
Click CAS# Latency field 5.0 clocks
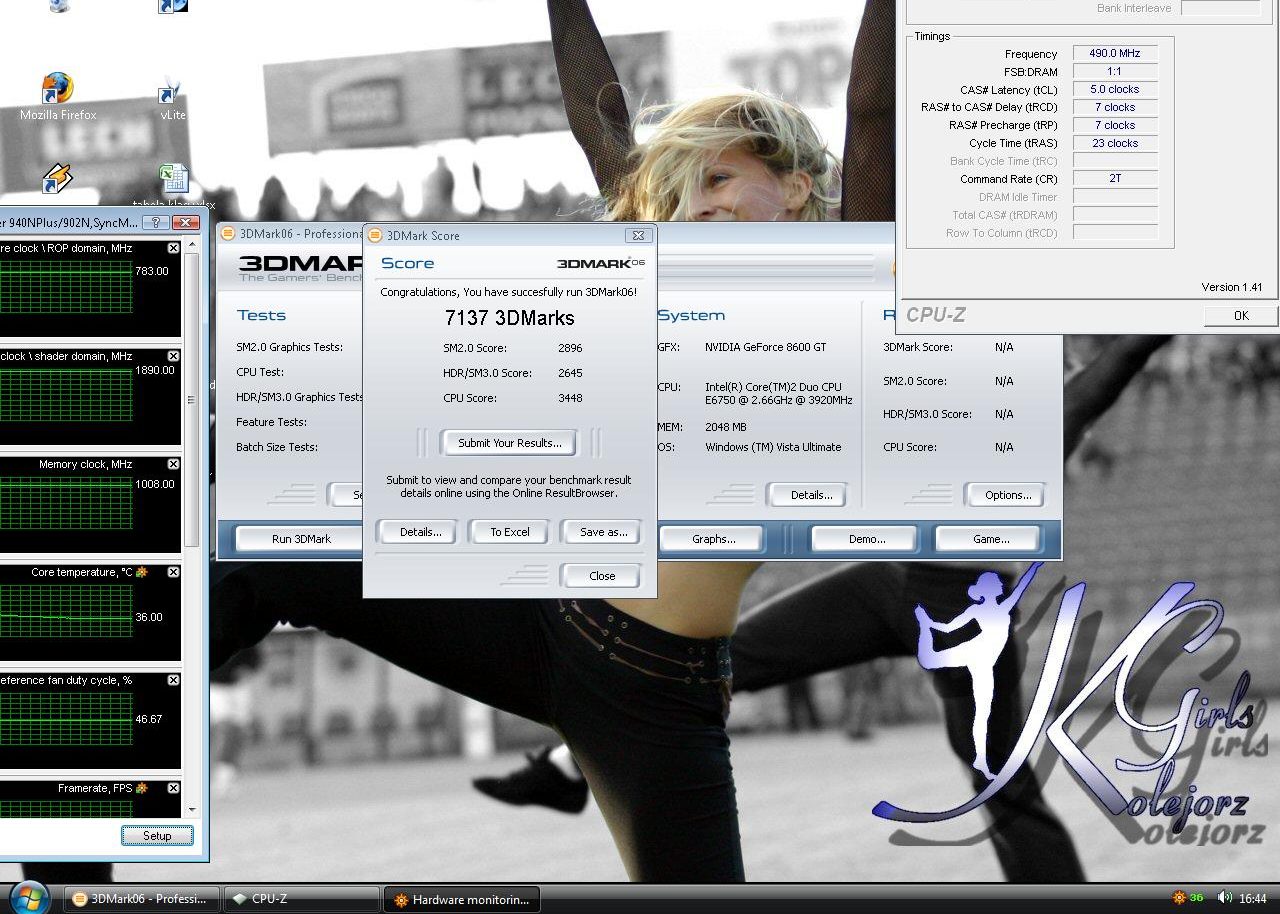[1115, 90]
